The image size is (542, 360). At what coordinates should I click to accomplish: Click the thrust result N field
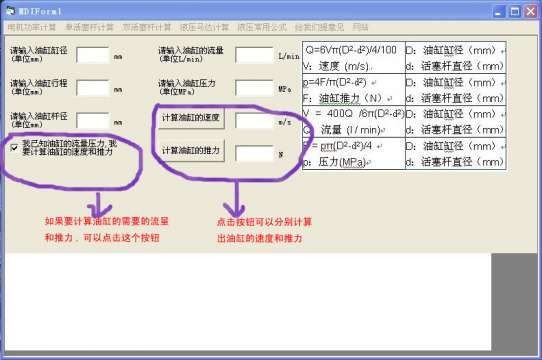tap(254, 154)
